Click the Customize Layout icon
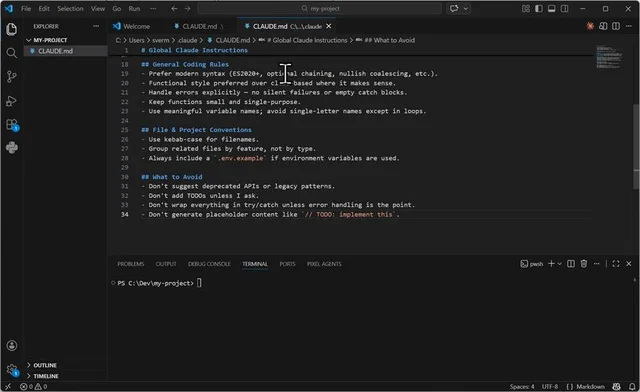This screenshot has width=640, height=392. pyautogui.click(x=526, y=9)
